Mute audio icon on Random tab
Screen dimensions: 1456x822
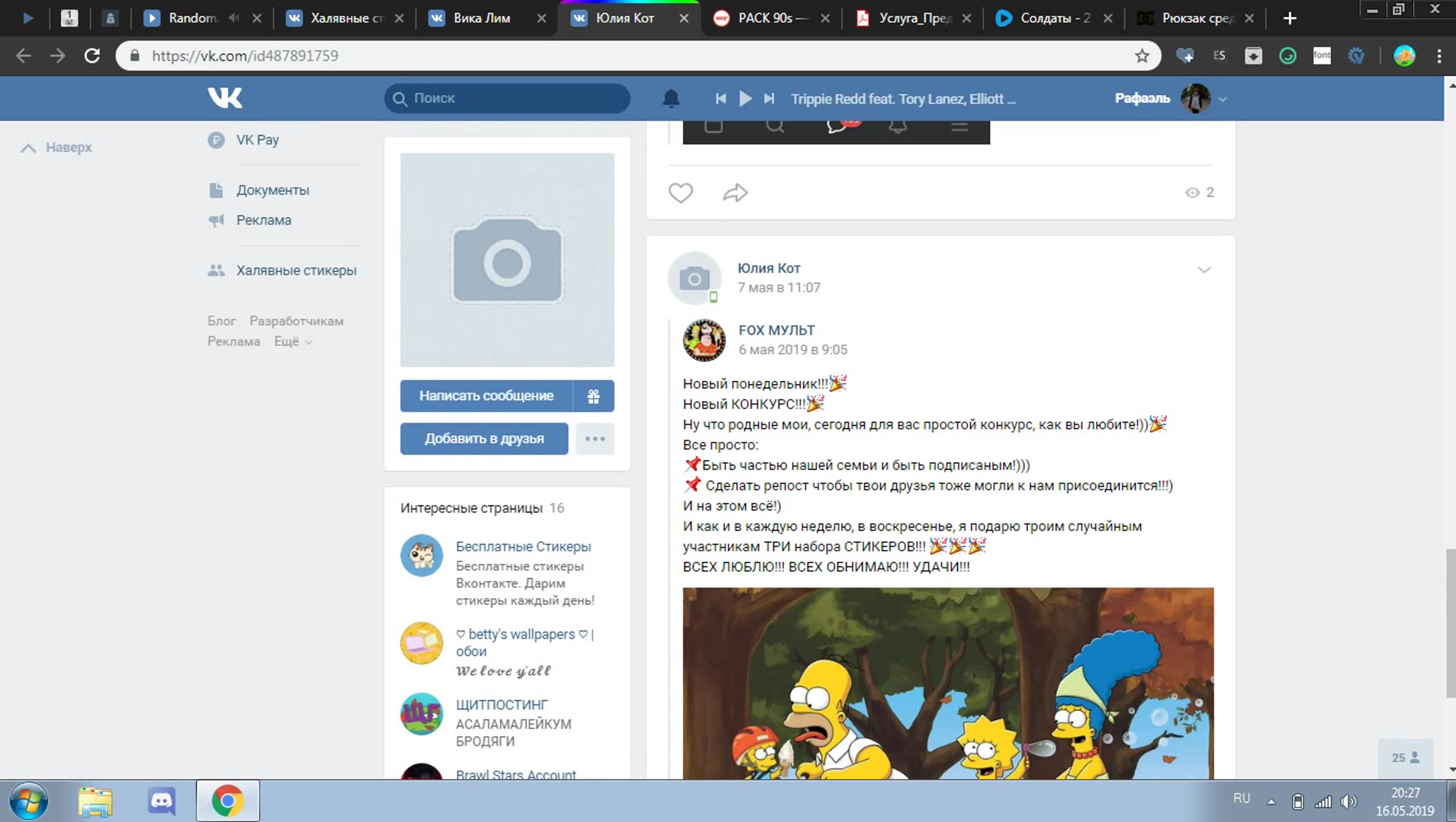(234, 18)
